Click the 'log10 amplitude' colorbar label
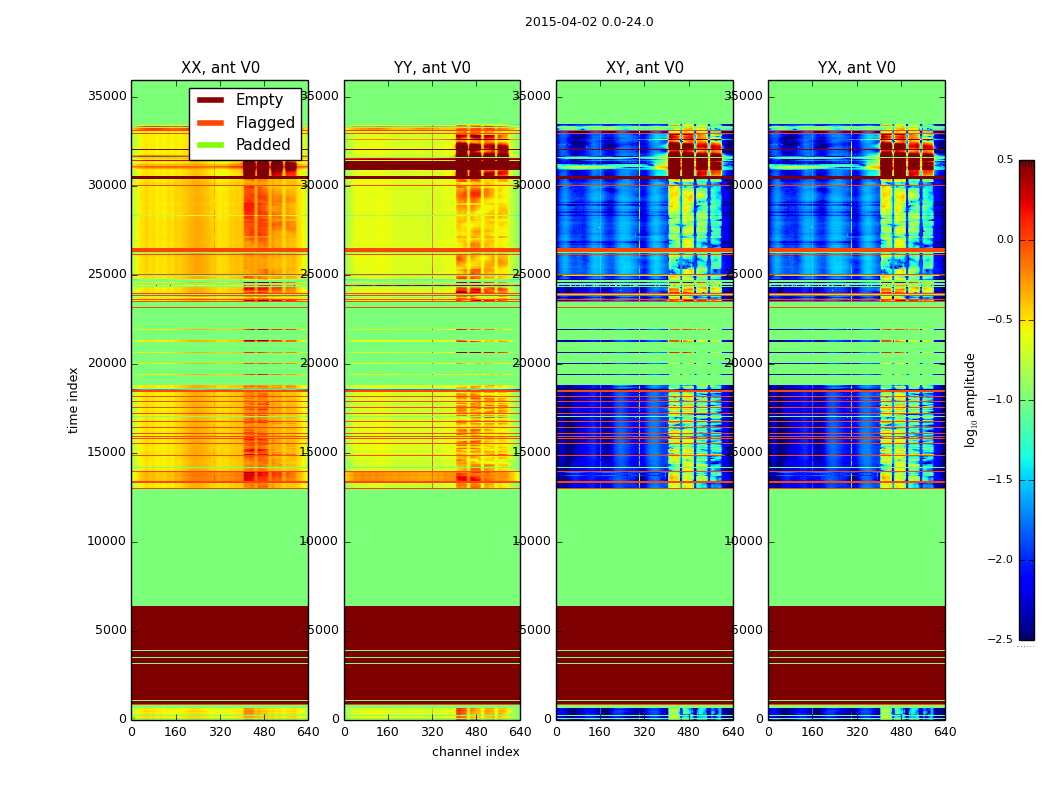The image size is (1050, 800). 970,399
